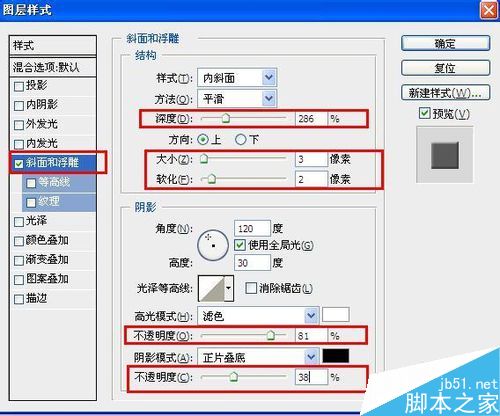Uncheck the 斜面和浮雕 checkbox
This screenshot has height=416, width=500.
pos(19,164)
